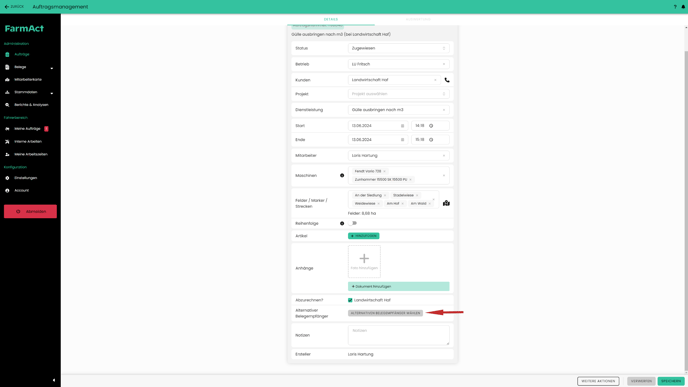Viewport: 688px width, 387px height.
Task: Remove Zunhammer machine chip
Action: tap(410, 180)
